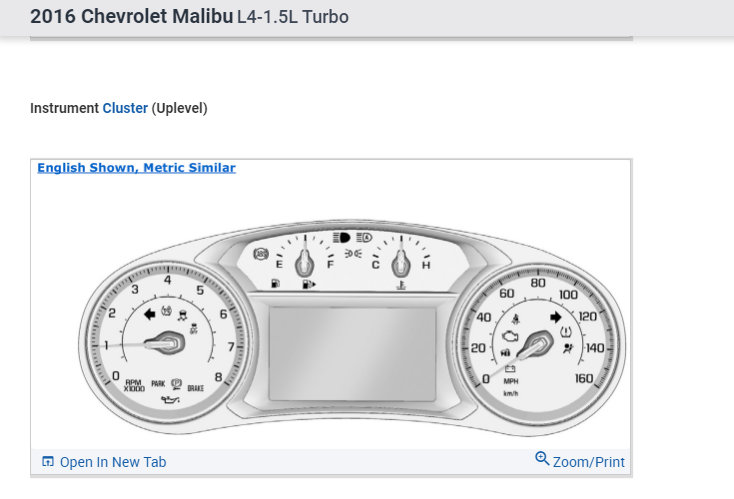The height and width of the screenshot is (499, 734).
Task: Click the left turn signal arrow indicator
Action: [x=151, y=314]
